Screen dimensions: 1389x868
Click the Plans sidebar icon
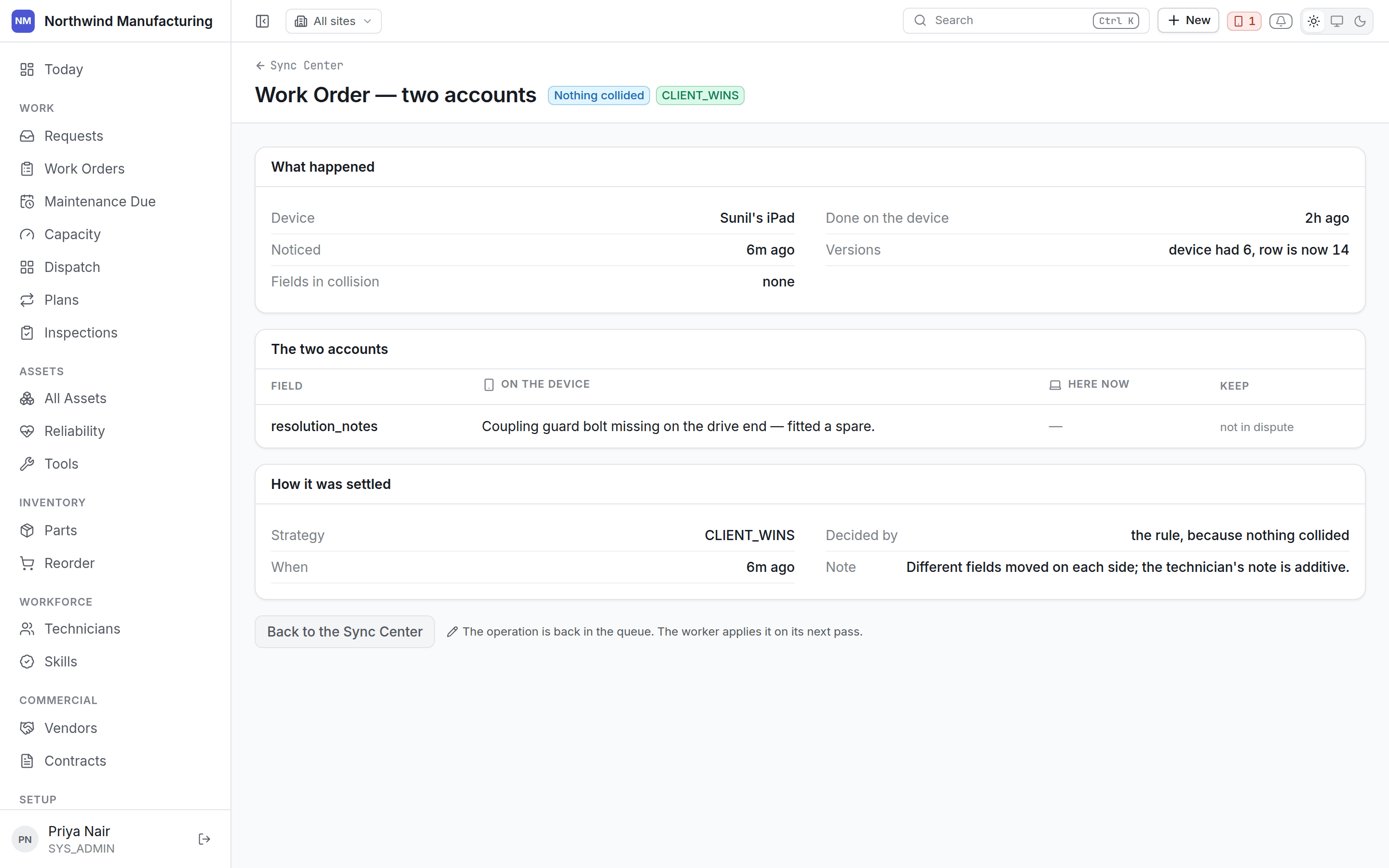click(x=27, y=299)
